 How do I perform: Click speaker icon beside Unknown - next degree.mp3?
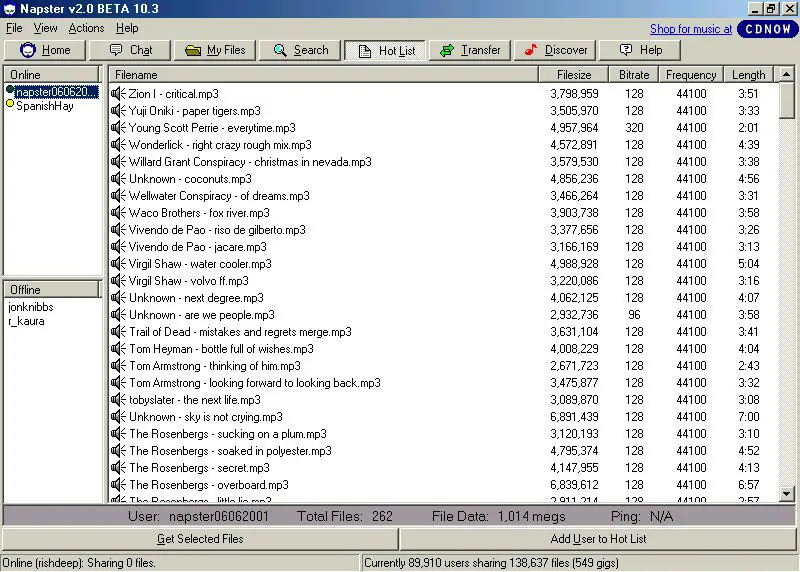pyautogui.click(x=118, y=297)
